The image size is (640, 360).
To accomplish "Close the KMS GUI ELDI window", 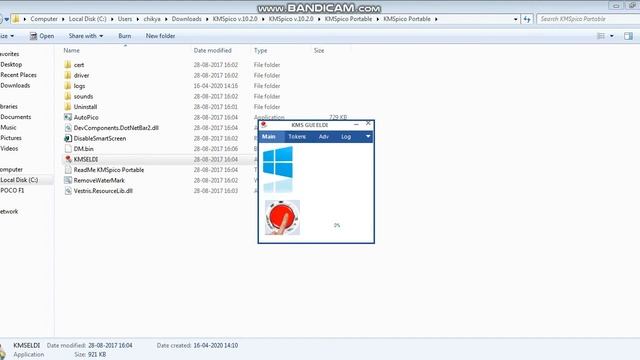I will (x=369, y=123).
